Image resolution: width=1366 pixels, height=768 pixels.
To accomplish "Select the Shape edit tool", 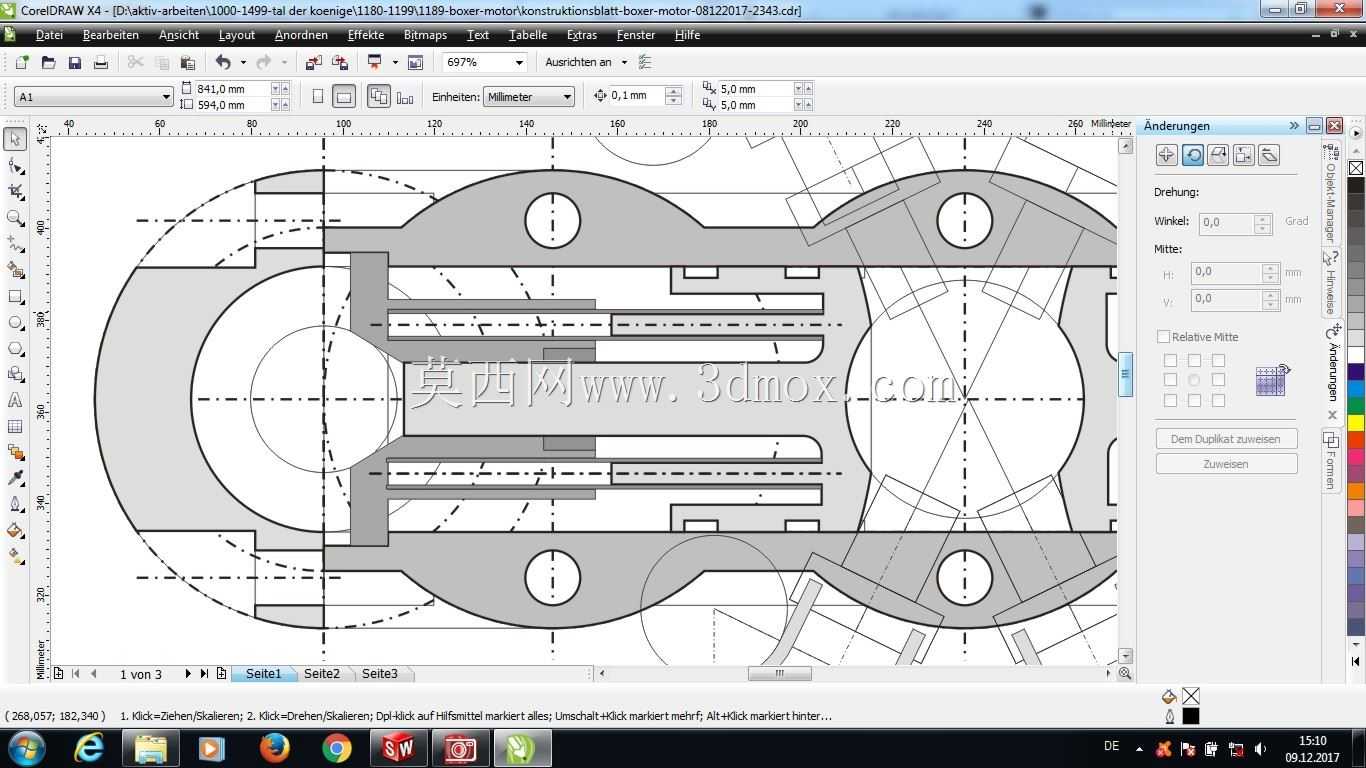I will point(15,165).
